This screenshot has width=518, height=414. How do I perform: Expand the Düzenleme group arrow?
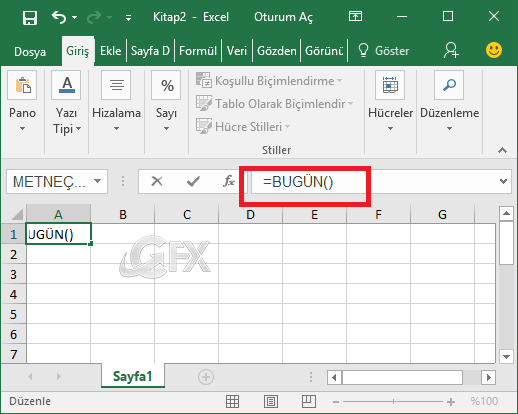coord(449,128)
